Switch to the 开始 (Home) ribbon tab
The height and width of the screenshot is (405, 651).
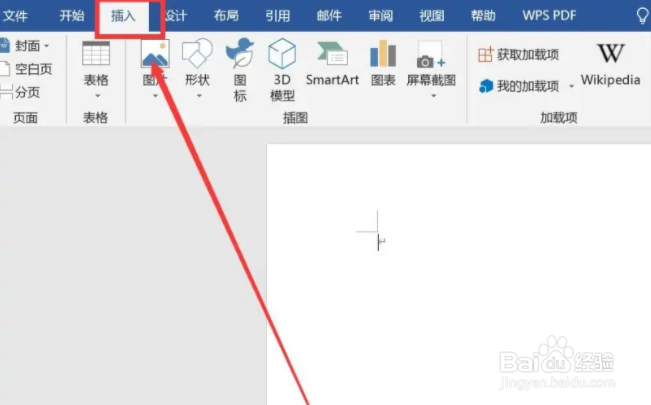coord(72,16)
